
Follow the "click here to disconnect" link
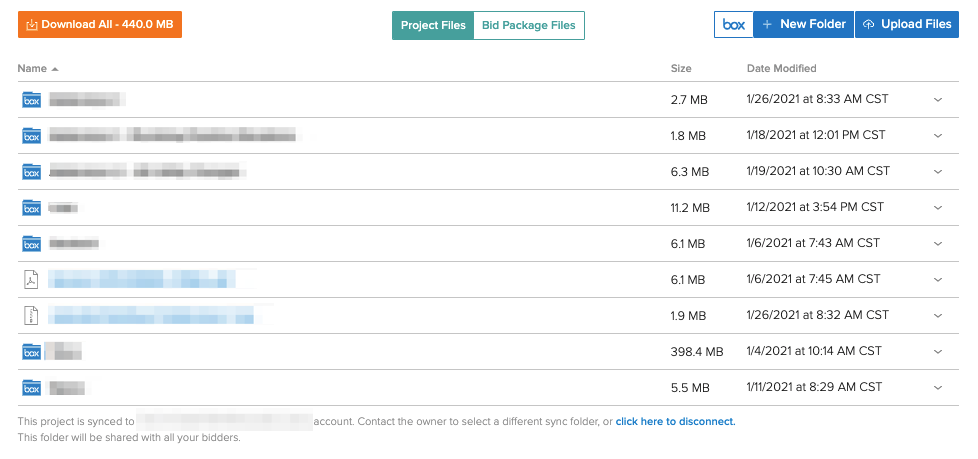click(675, 422)
